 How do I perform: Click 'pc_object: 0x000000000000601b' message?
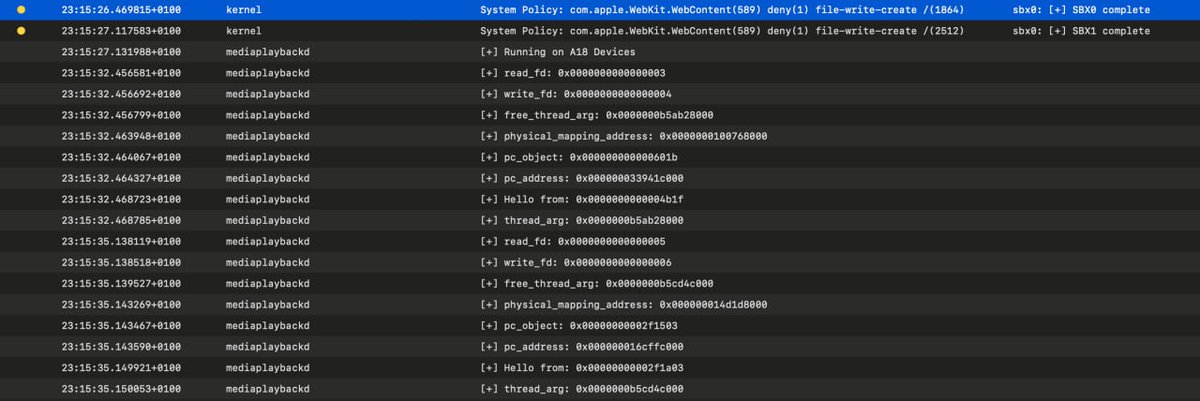click(x=579, y=157)
